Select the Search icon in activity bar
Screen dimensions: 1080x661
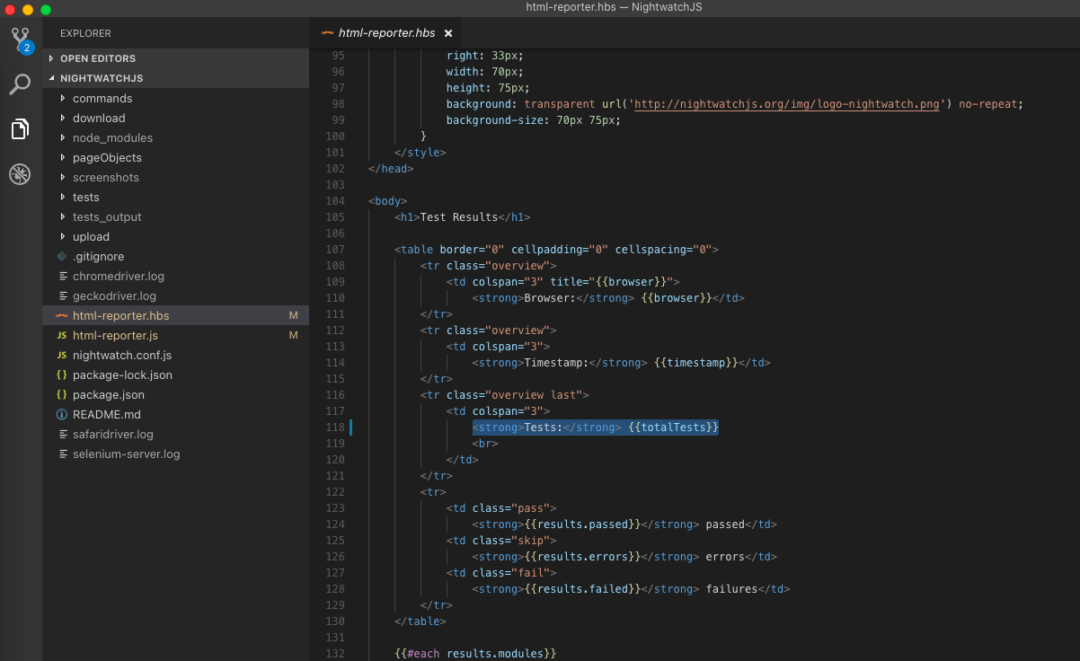click(x=20, y=84)
